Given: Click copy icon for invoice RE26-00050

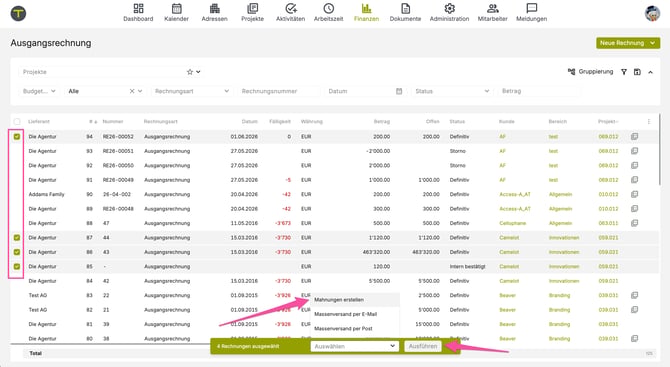Looking at the screenshot, I should [635, 165].
